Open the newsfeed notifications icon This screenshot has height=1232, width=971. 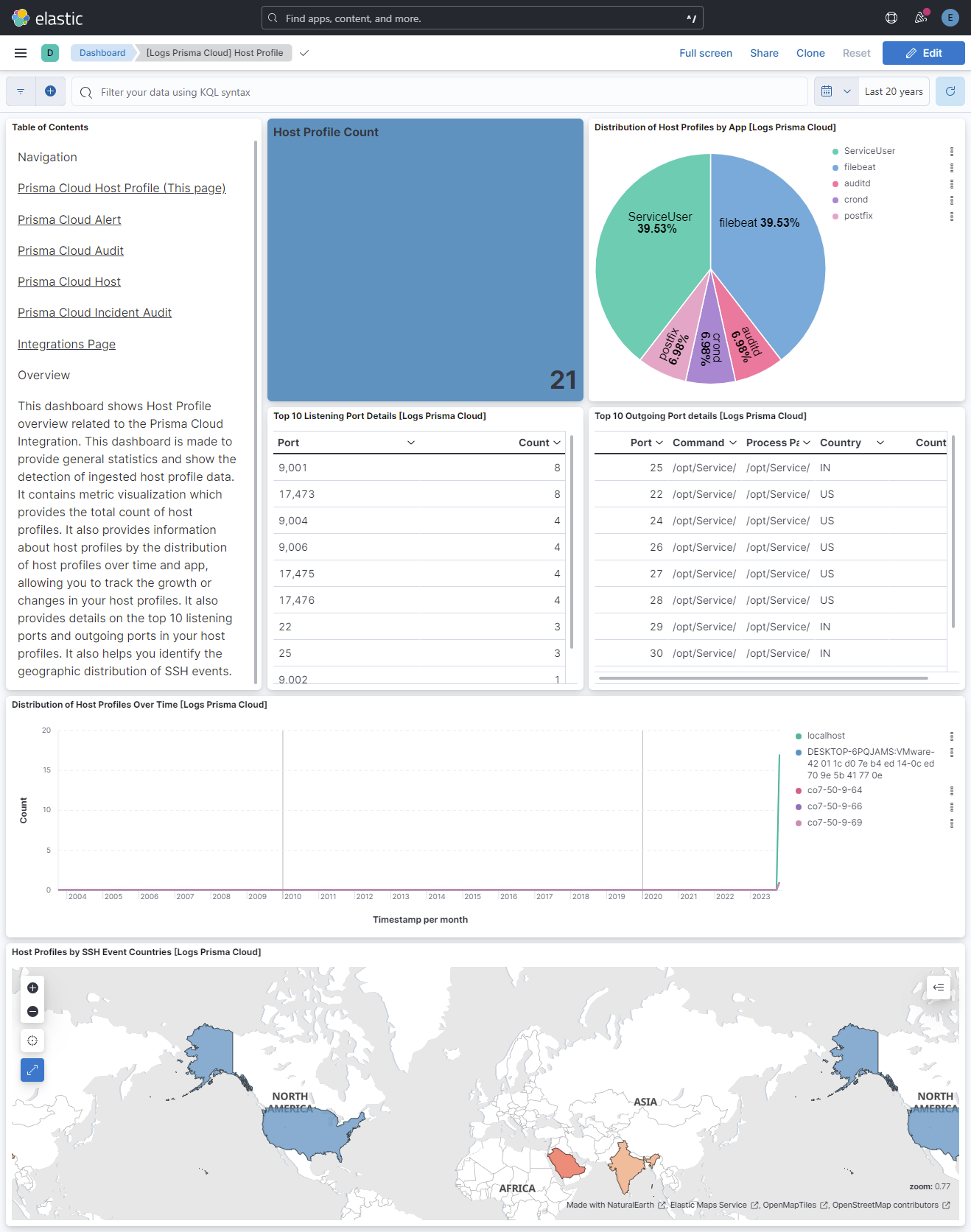[x=920, y=18]
